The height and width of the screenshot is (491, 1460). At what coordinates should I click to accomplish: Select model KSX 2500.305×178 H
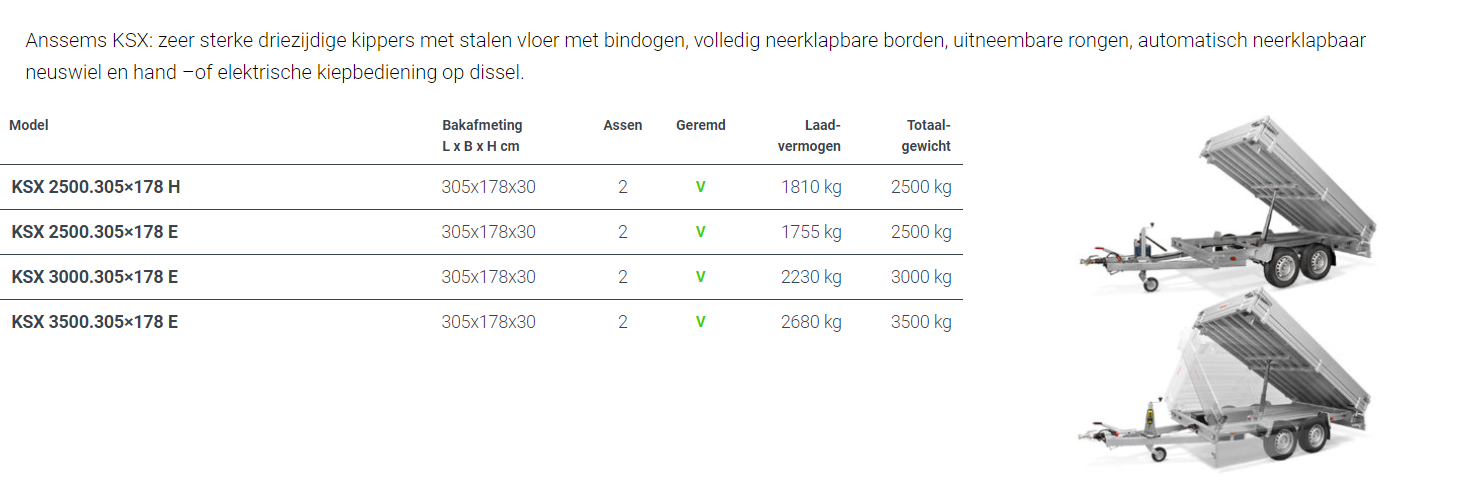click(x=96, y=187)
